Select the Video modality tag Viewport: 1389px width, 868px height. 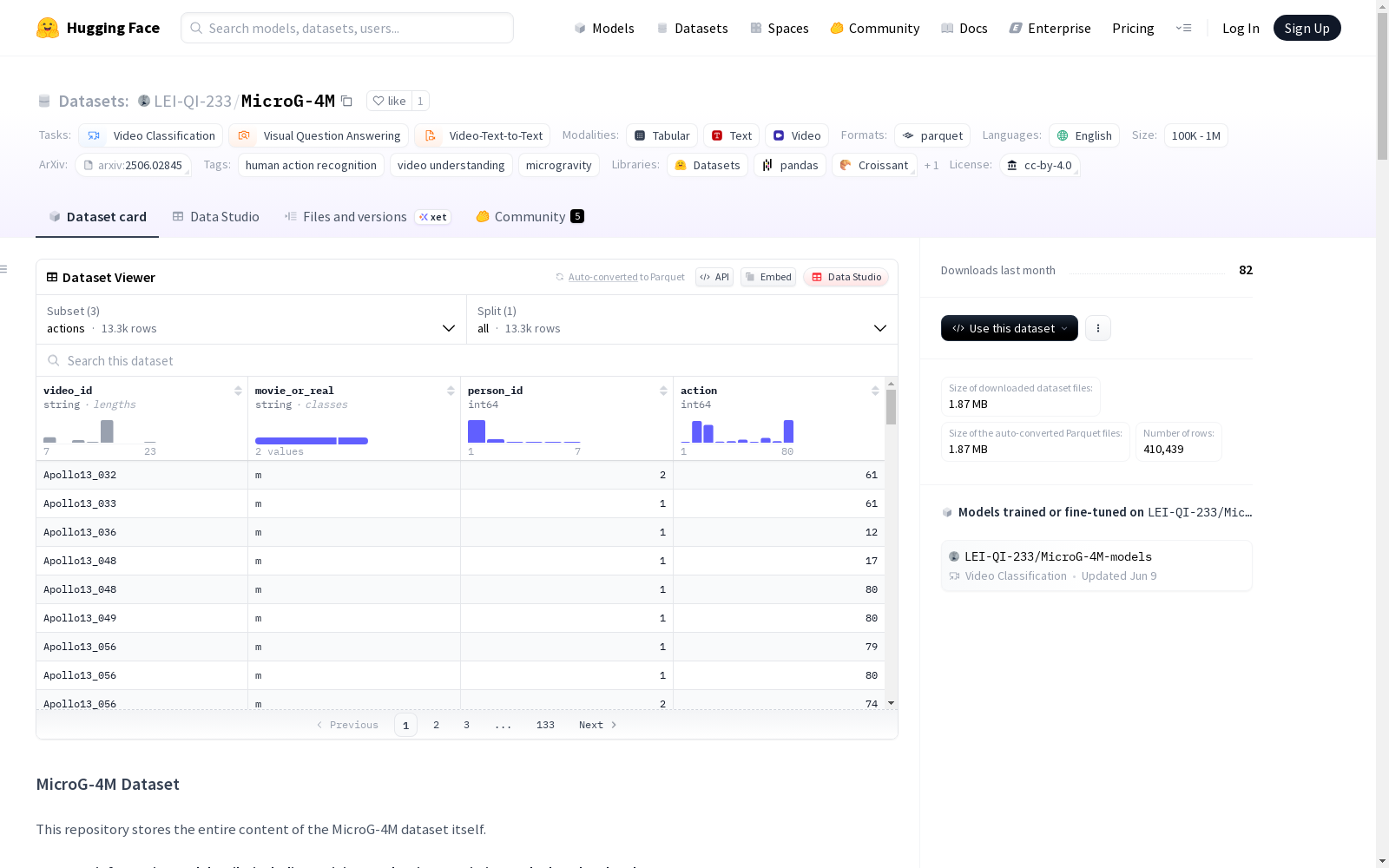(x=797, y=135)
